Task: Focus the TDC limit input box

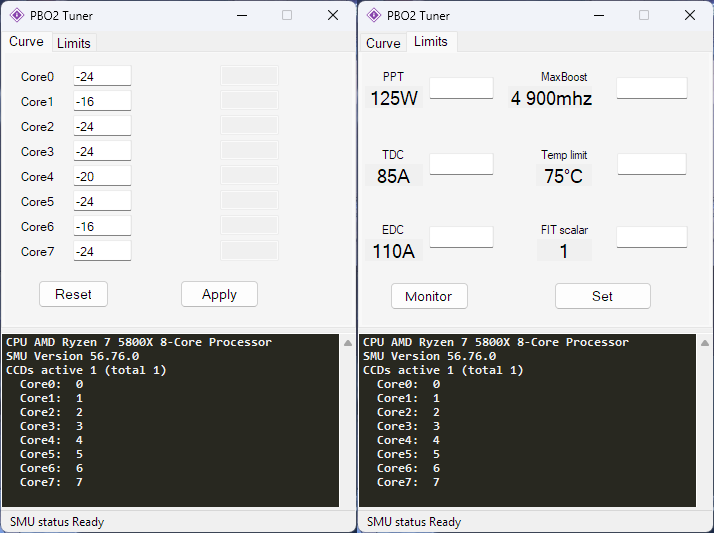Action: coord(461,164)
